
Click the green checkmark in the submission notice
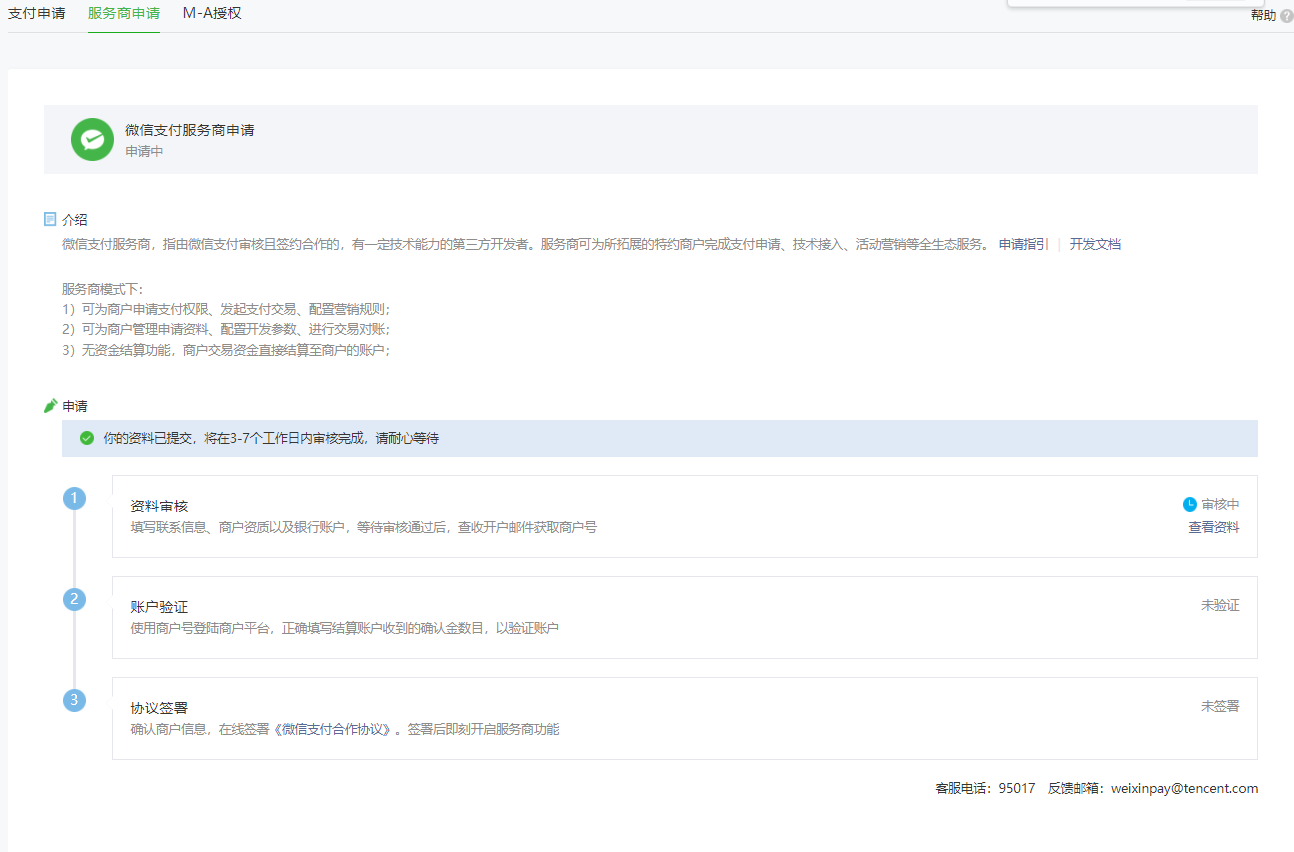(x=87, y=438)
